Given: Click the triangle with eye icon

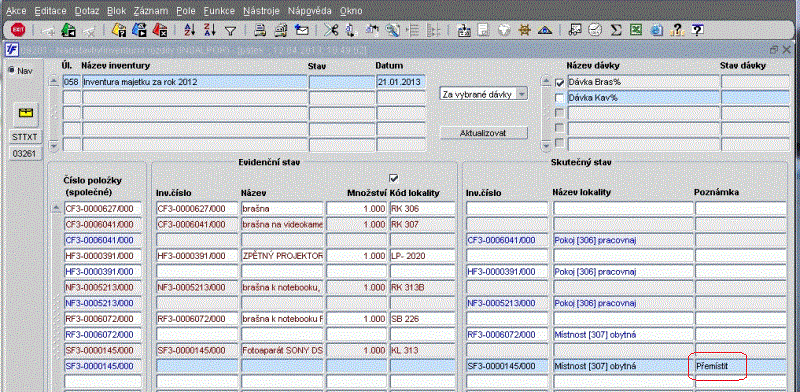Looking at the screenshot, I should pos(545,30).
